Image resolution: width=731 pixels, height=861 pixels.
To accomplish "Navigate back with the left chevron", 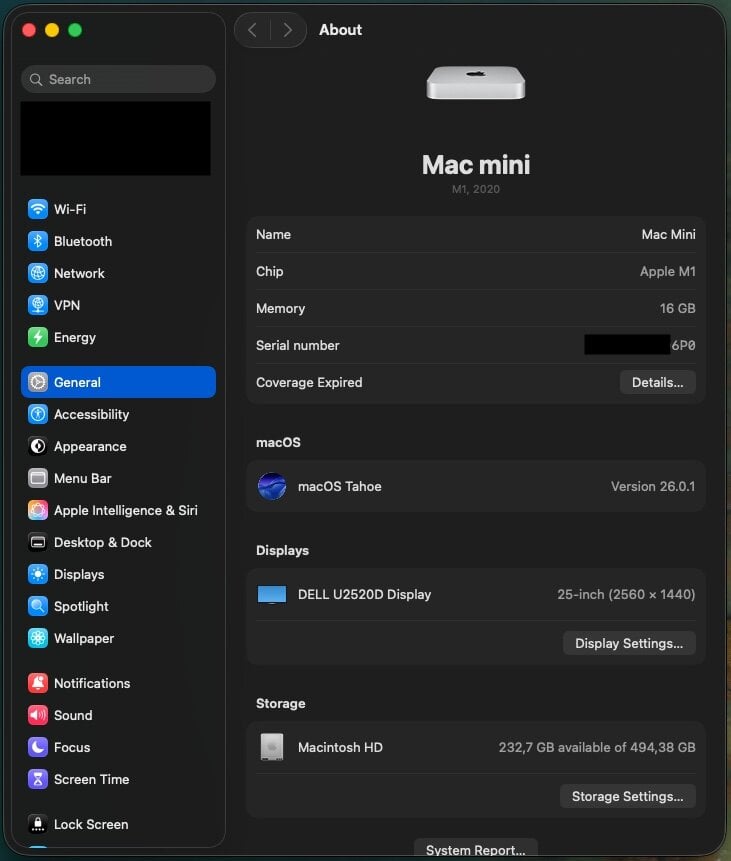I will pos(252,30).
